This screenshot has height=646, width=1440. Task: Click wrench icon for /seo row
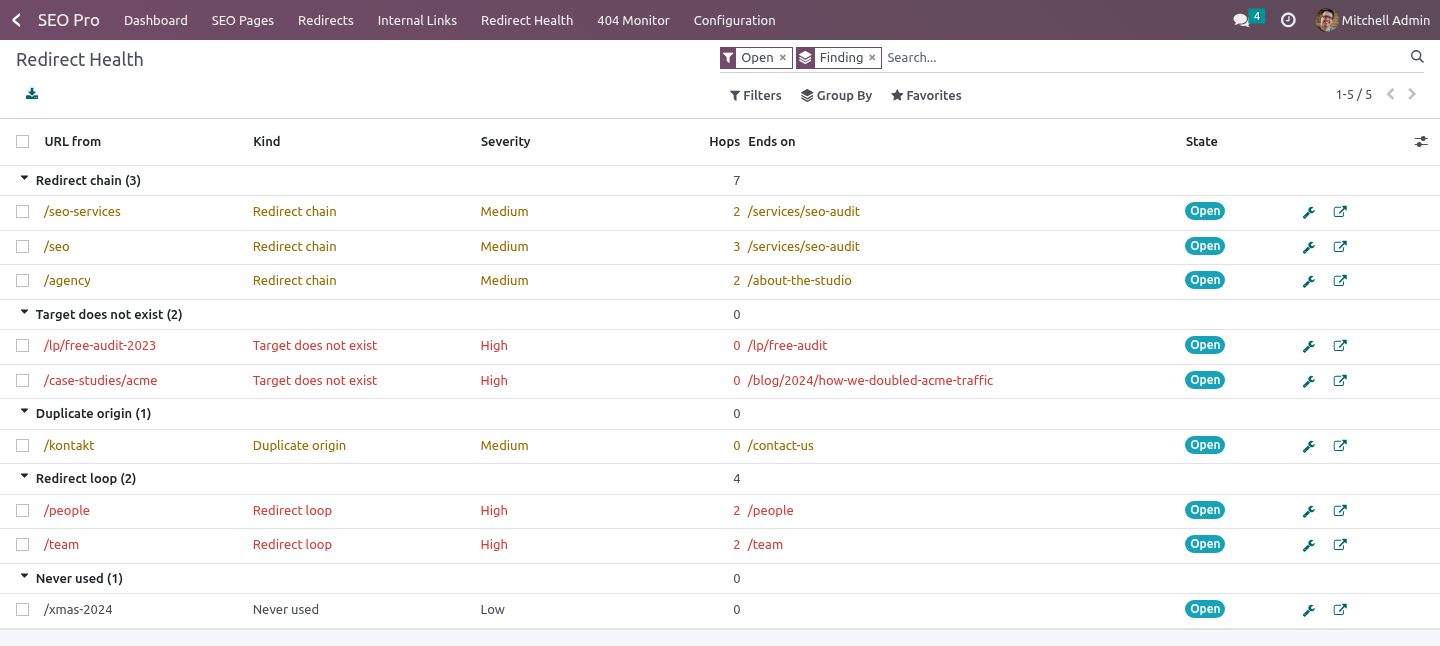tap(1308, 247)
